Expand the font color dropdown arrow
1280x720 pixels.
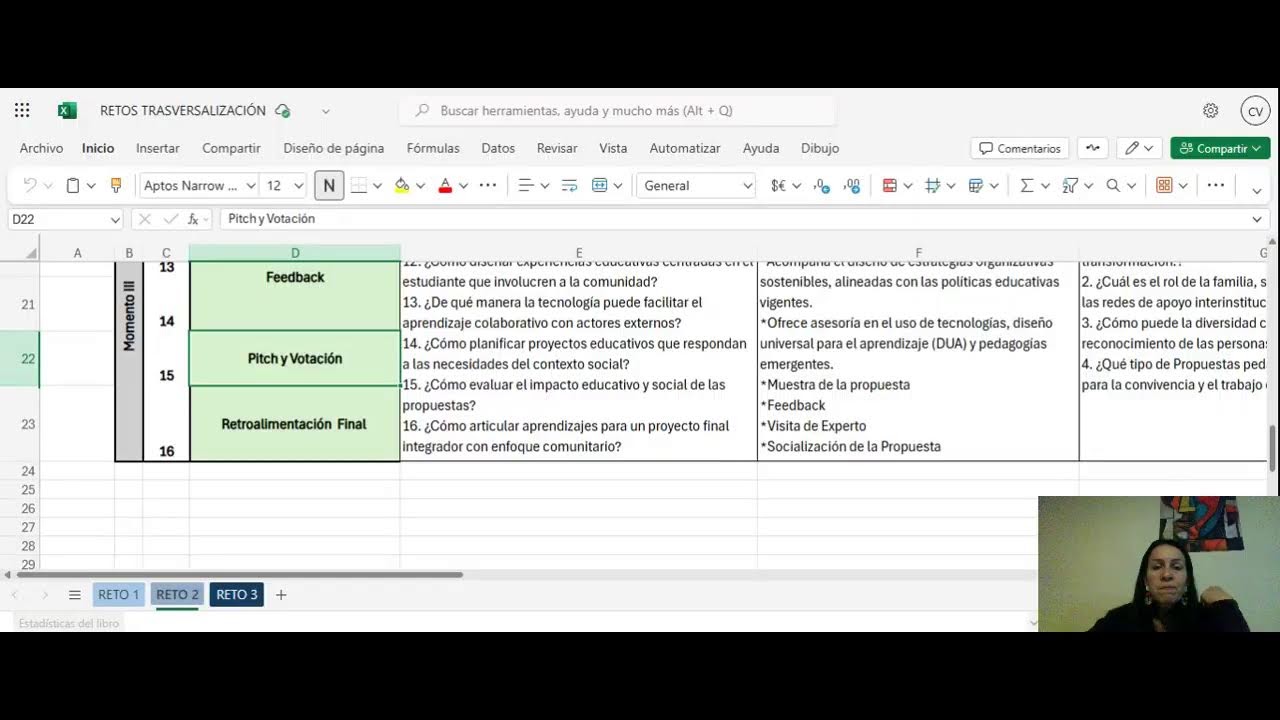click(x=463, y=186)
